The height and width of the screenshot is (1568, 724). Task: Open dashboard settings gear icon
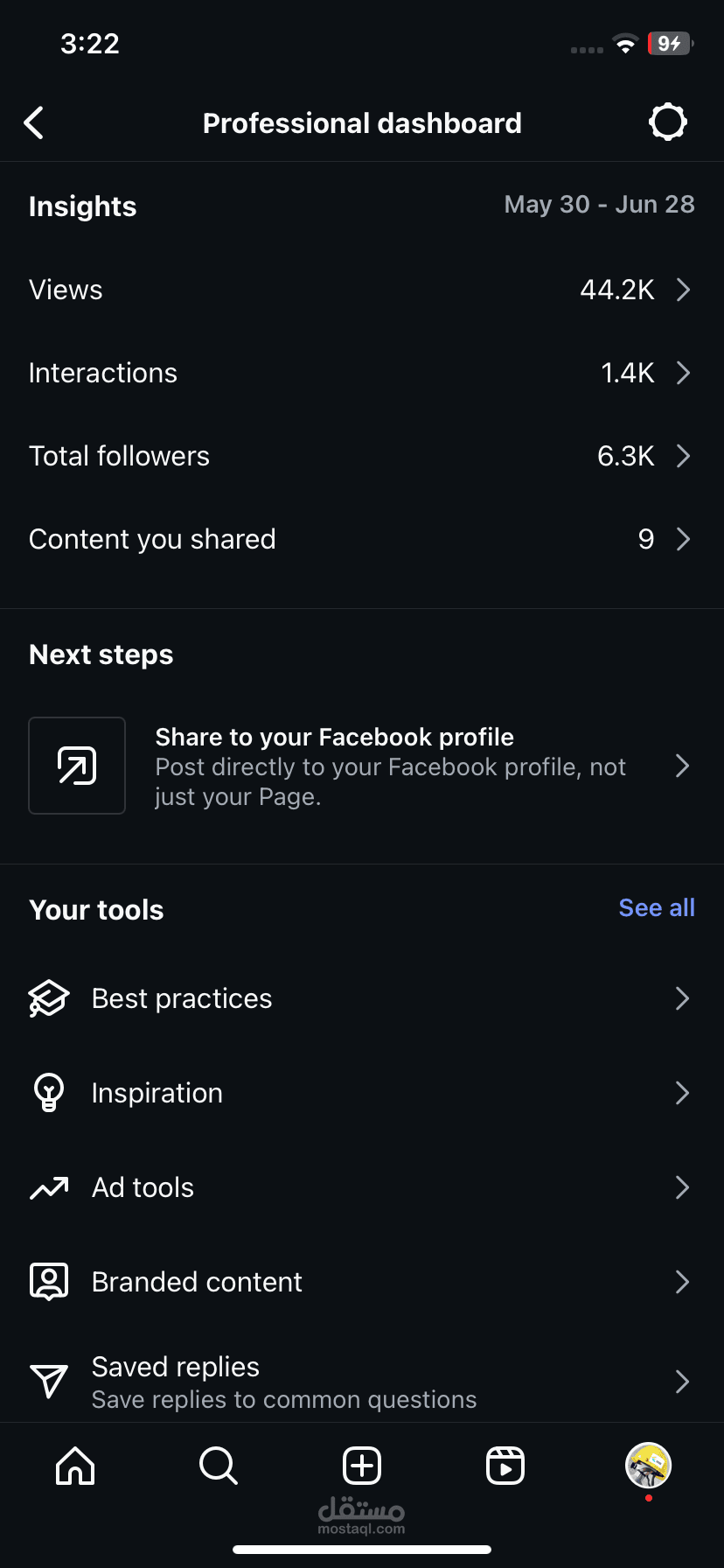tap(668, 122)
